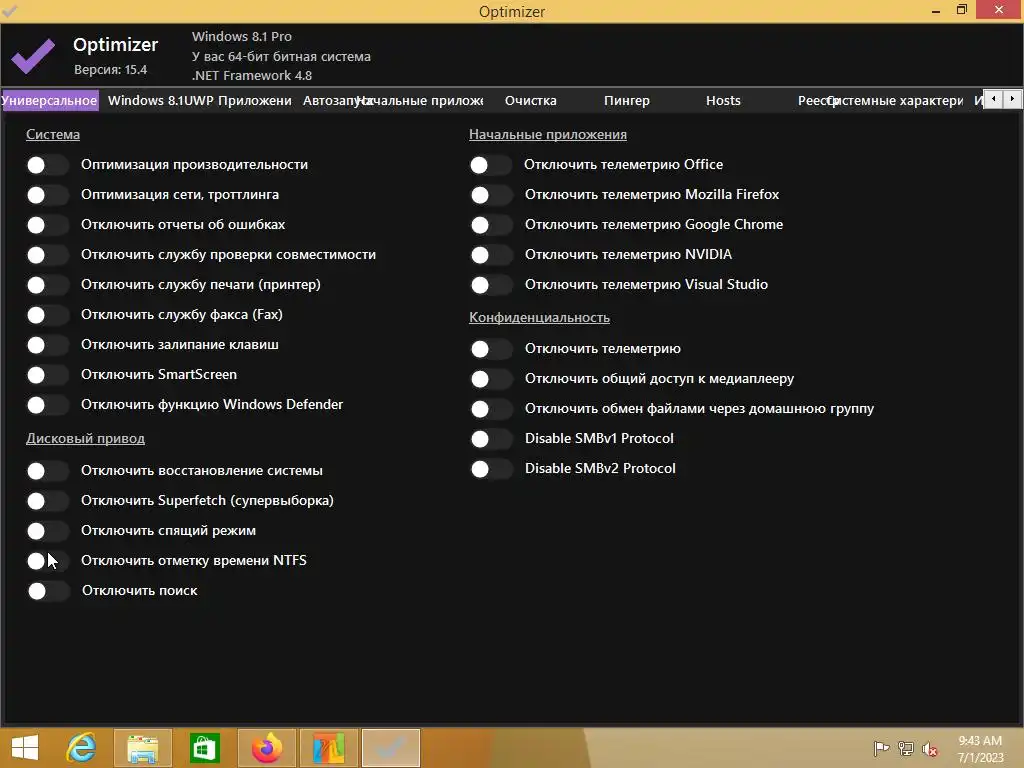Switch to the Очистка tab
The height and width of the screenshot is (768, 1024).
pyautogui.click(x=530, y=101)
